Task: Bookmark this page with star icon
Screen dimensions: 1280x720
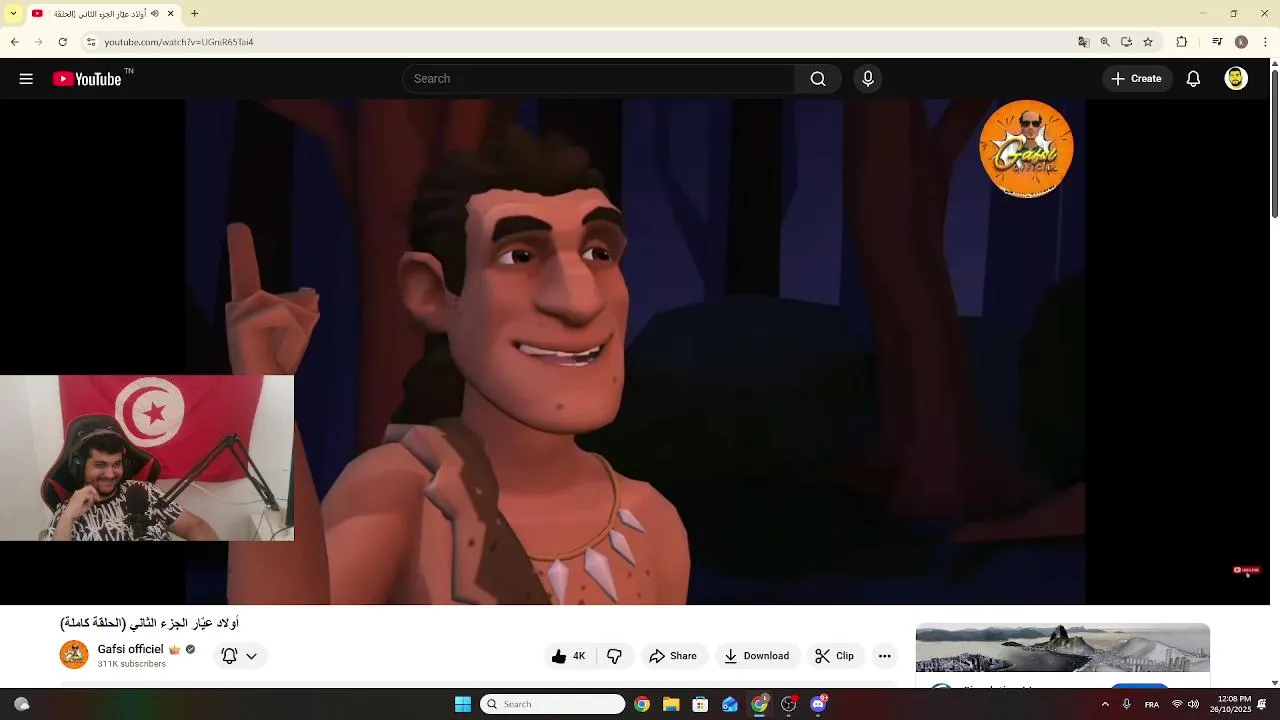Action: click(x=1148, y=42)
